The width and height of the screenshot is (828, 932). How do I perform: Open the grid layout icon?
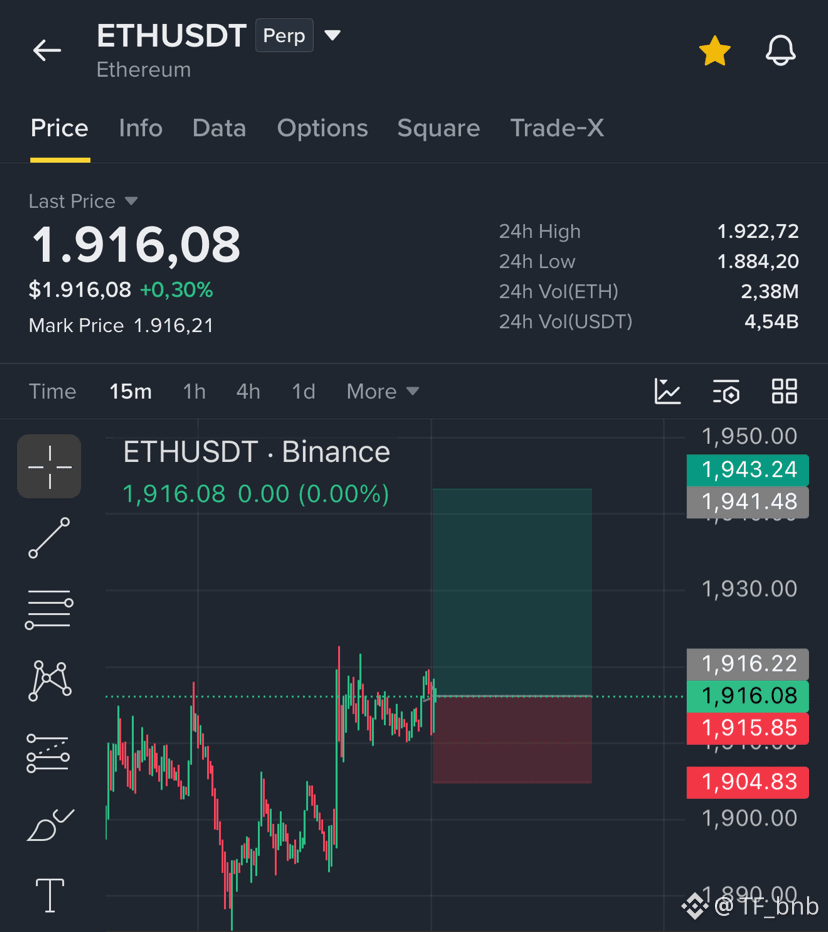coord(784,391)
